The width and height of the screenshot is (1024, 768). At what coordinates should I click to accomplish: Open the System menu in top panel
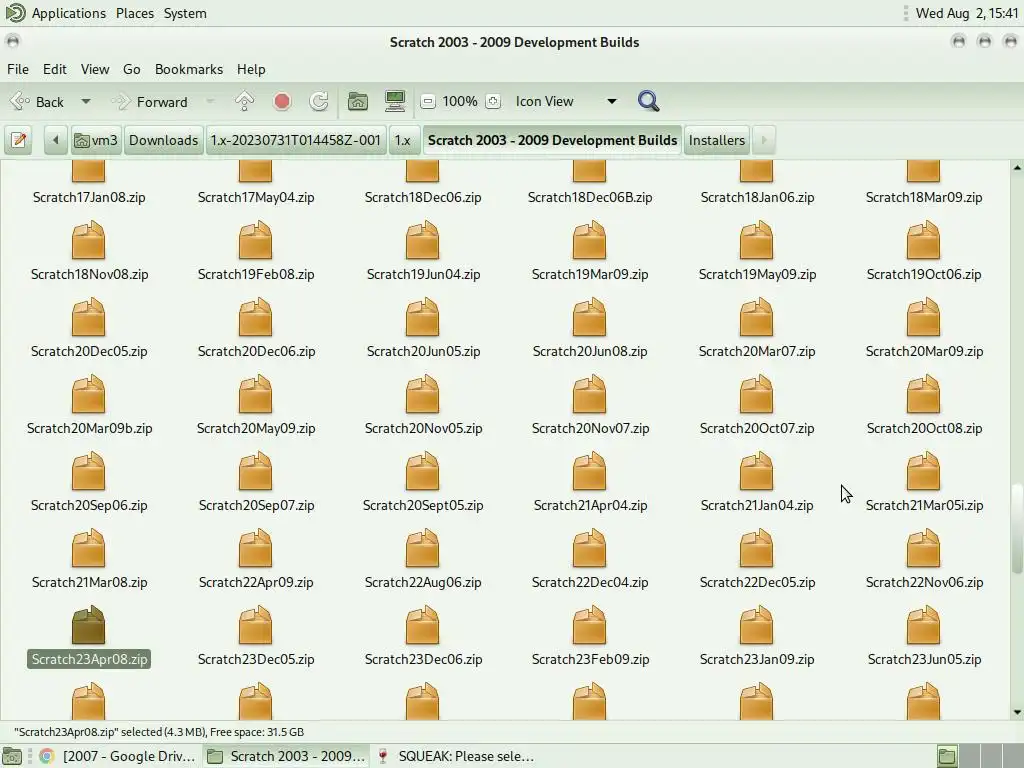click(x=185, y=13)
